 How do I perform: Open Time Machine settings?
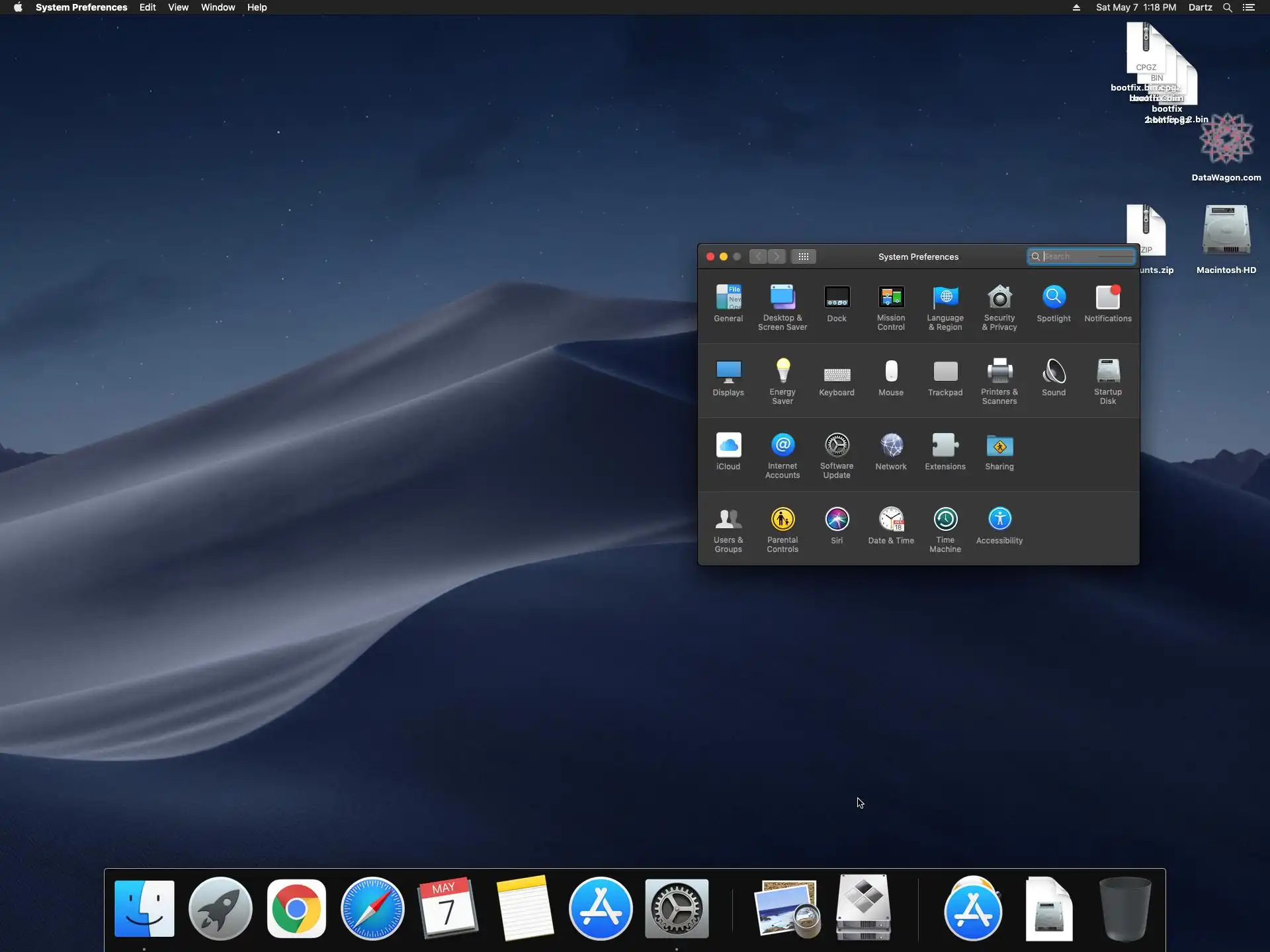(945, 520)
